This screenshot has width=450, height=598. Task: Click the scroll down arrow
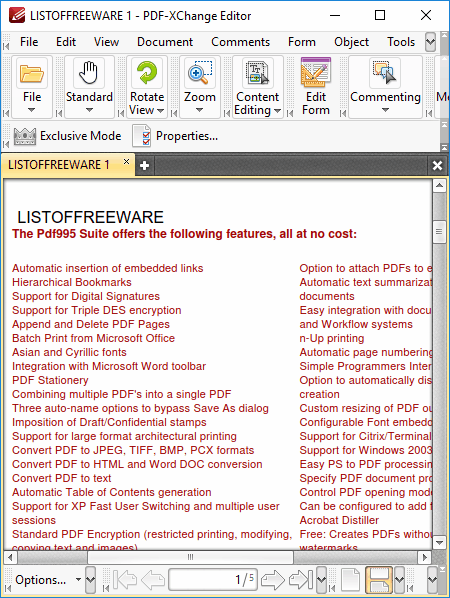439,542
